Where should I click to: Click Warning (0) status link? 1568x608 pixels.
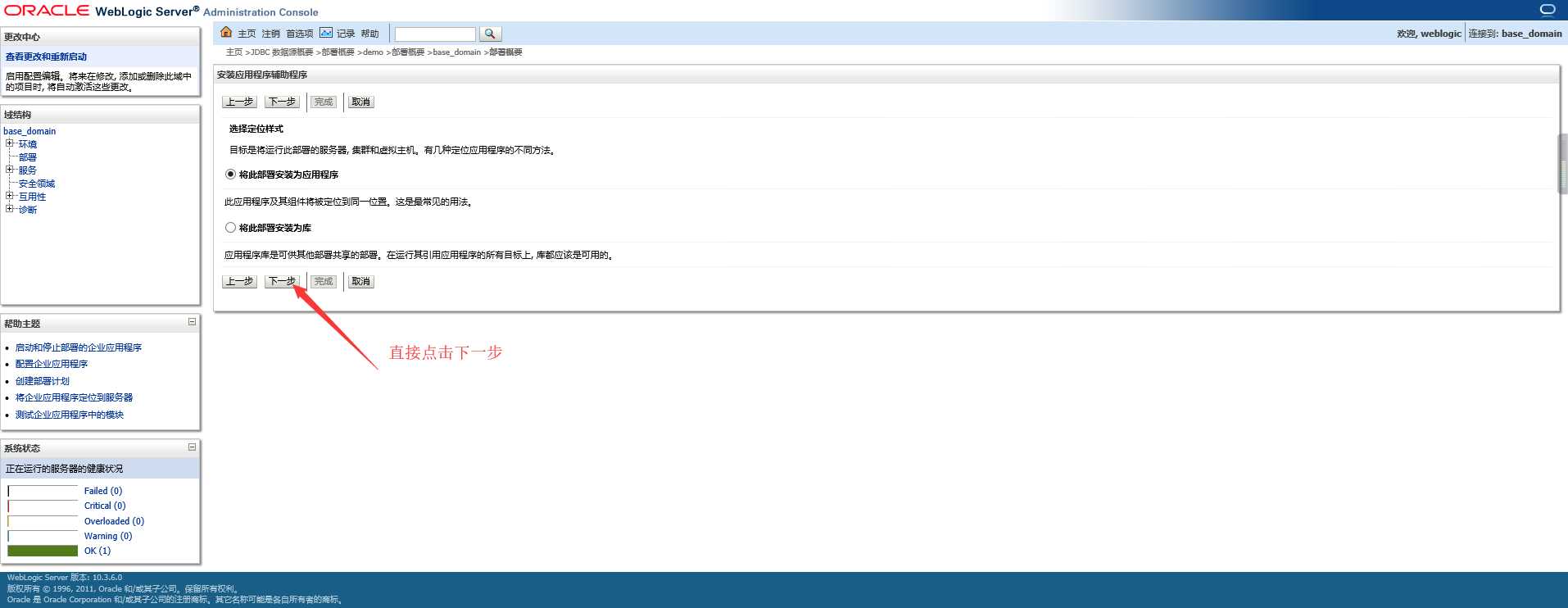108,536
